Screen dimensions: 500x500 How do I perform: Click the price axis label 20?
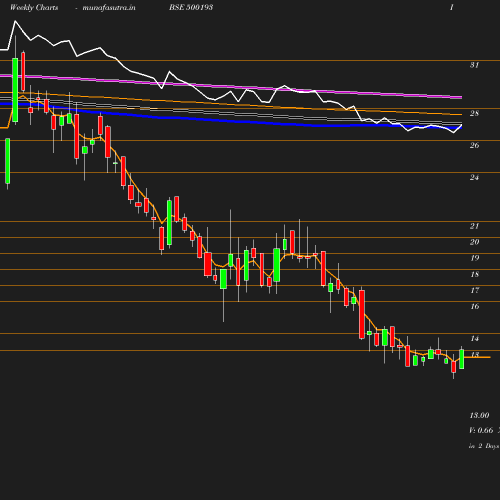coord(474,242)
